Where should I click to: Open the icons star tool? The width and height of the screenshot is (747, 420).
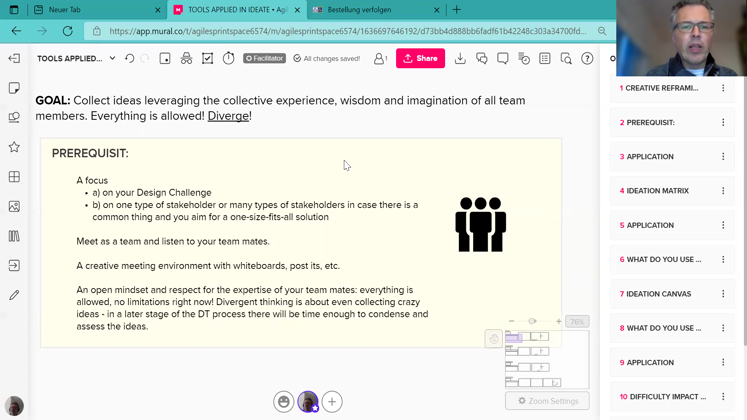click(14, 147)
